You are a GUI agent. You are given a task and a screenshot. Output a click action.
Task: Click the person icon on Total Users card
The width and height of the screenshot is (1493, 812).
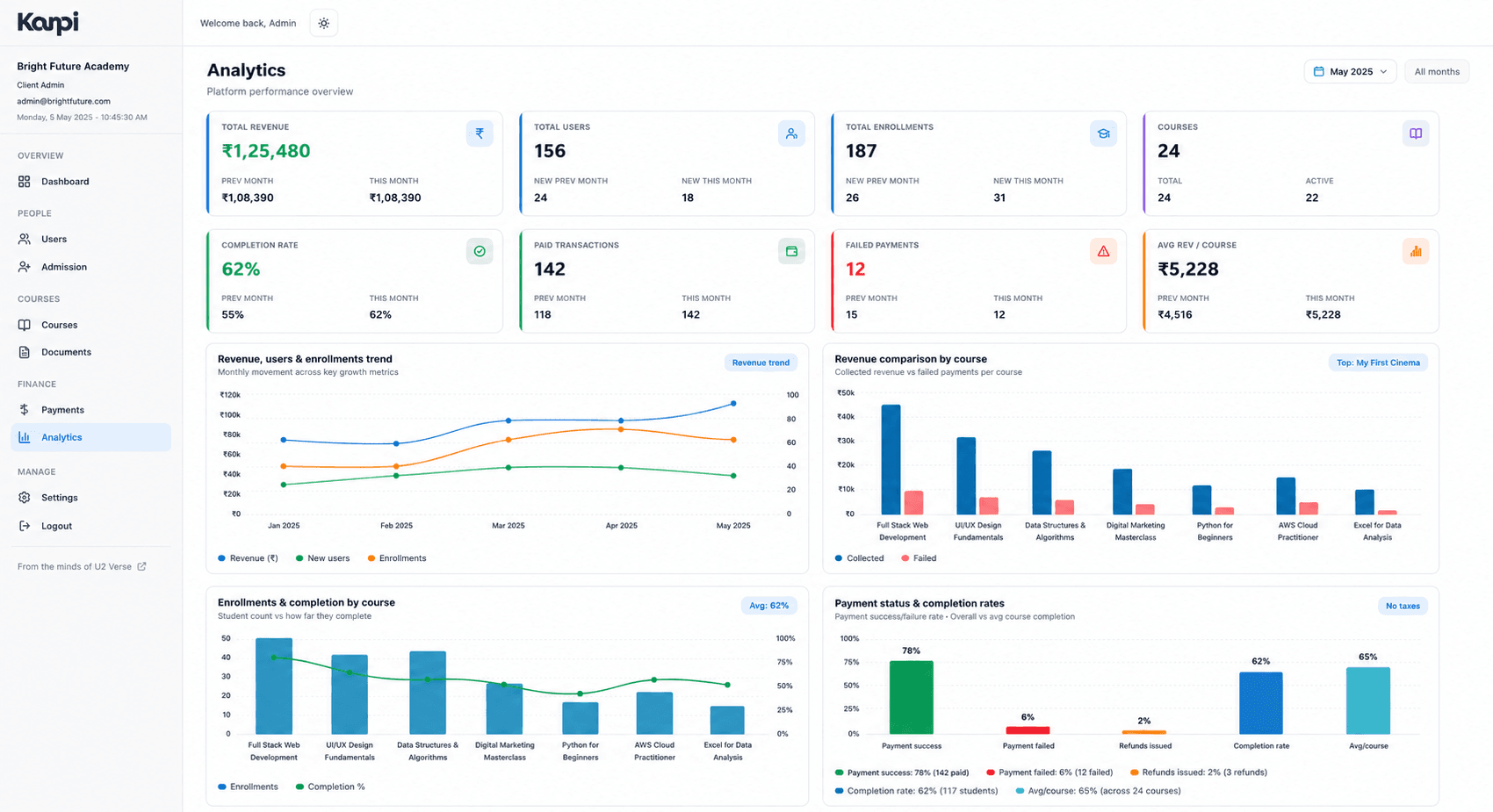tap(791, 133)
